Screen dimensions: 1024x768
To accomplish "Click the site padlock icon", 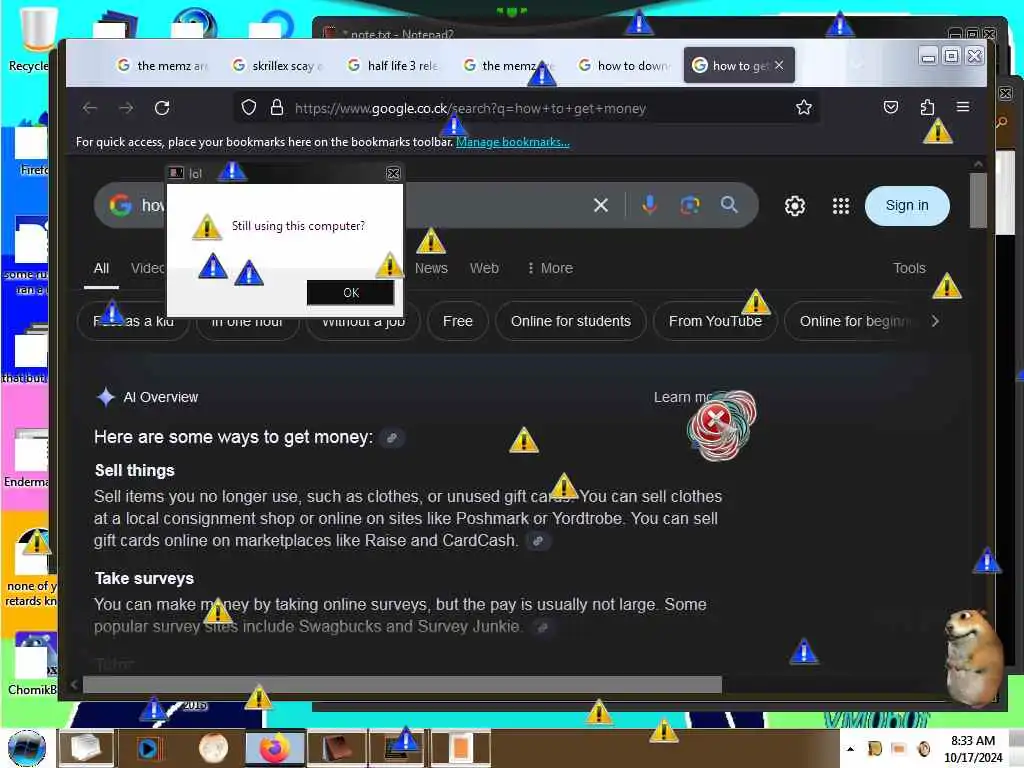I will point(277,108).
